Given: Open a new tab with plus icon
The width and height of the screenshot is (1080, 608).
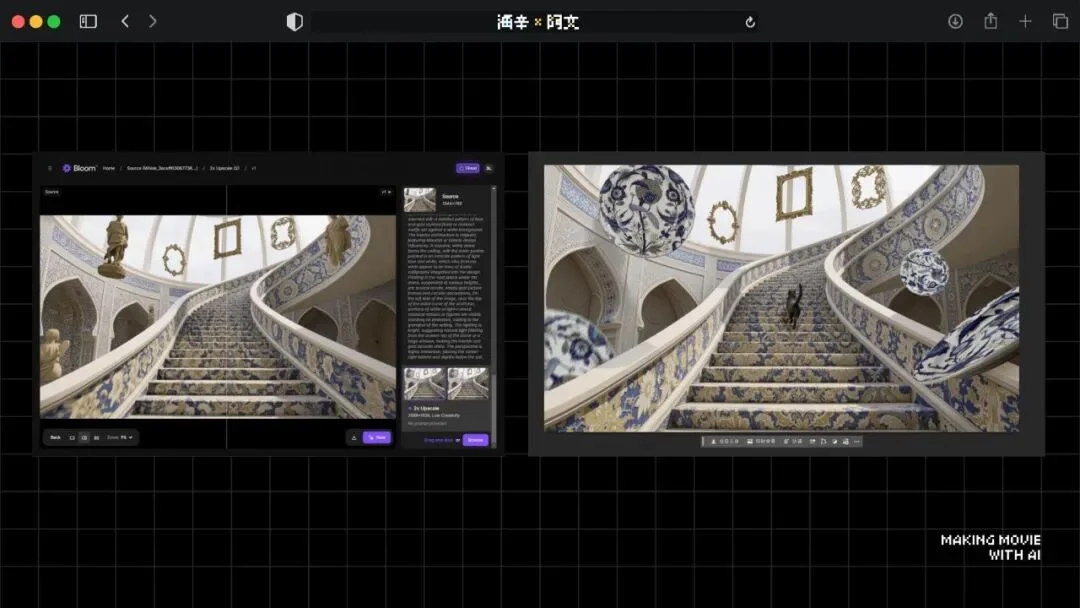Looking at the screenshot, I should [x=1025, y=21].
